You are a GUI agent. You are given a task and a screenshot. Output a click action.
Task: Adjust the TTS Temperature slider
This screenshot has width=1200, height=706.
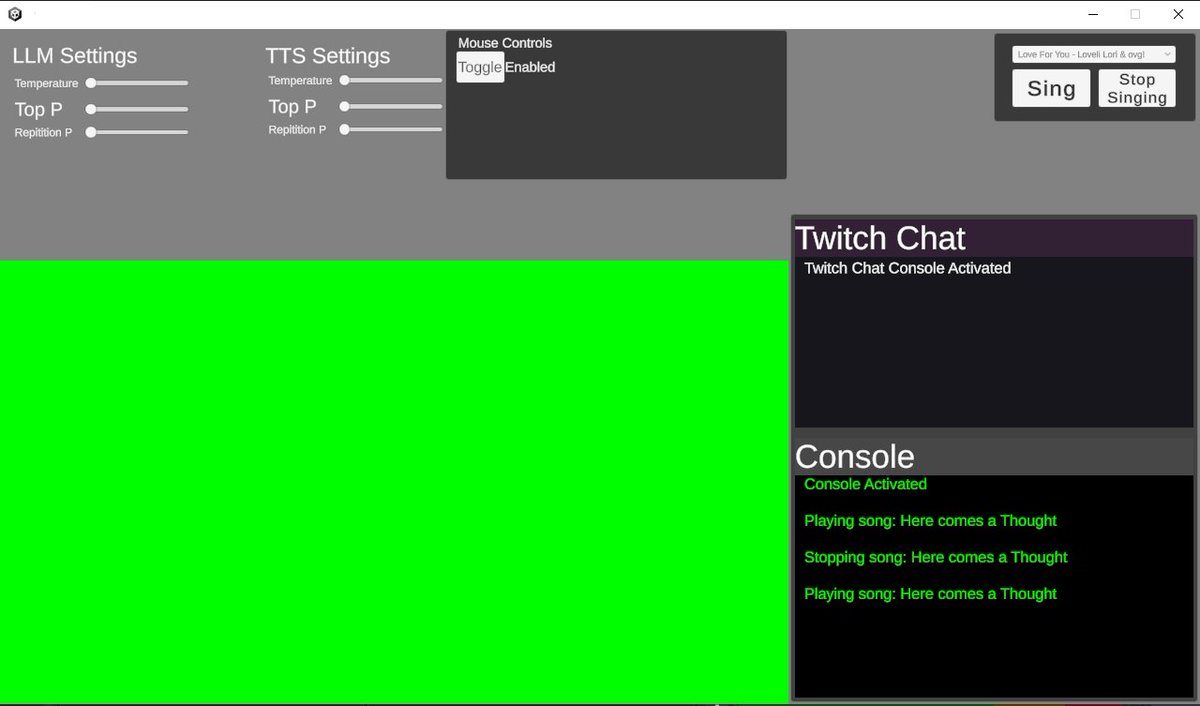pyautogui.click(x=391, y=80)
